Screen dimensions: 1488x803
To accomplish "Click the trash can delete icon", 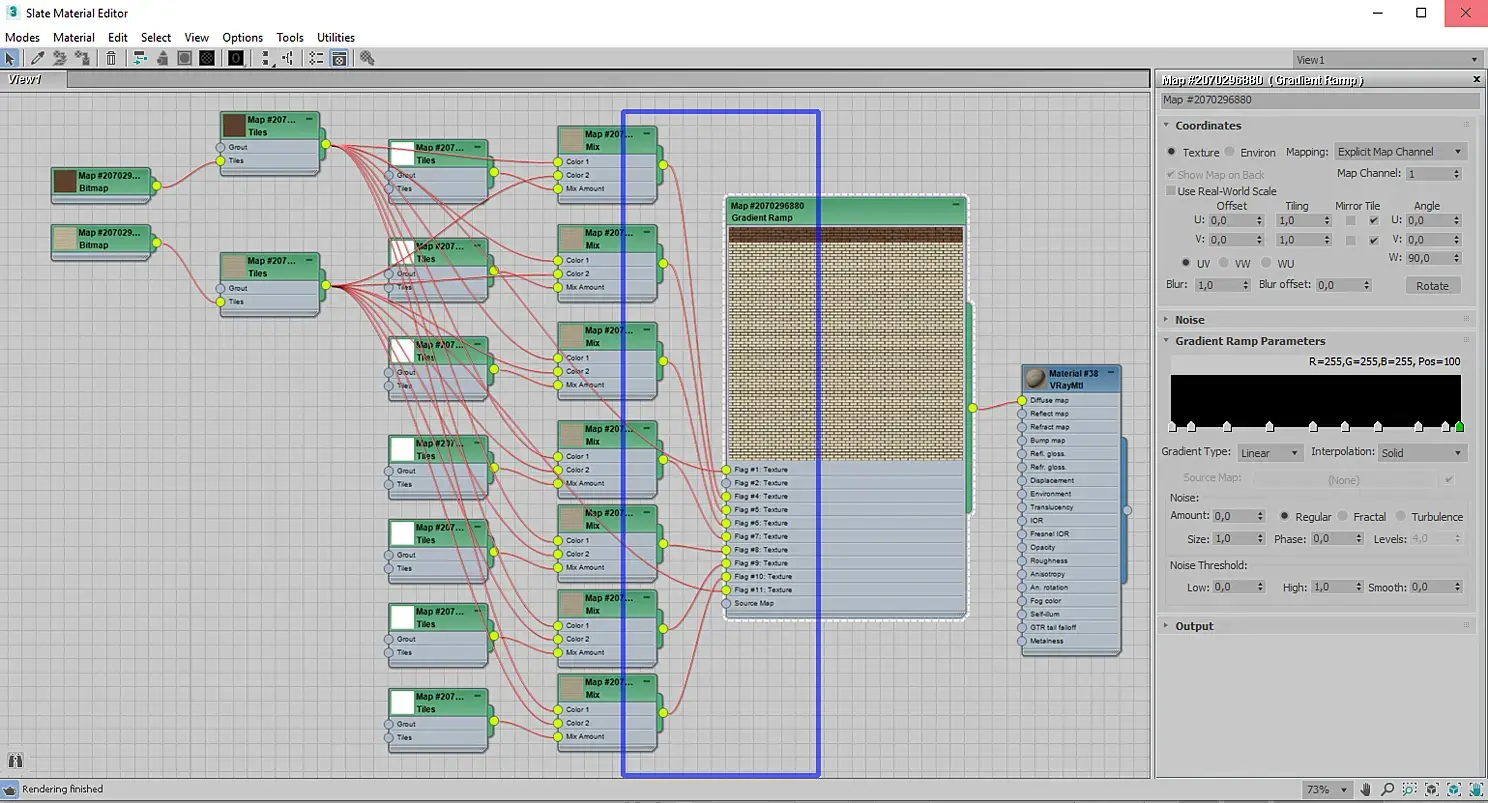I will pyautogui.click(x=112, y=59).
